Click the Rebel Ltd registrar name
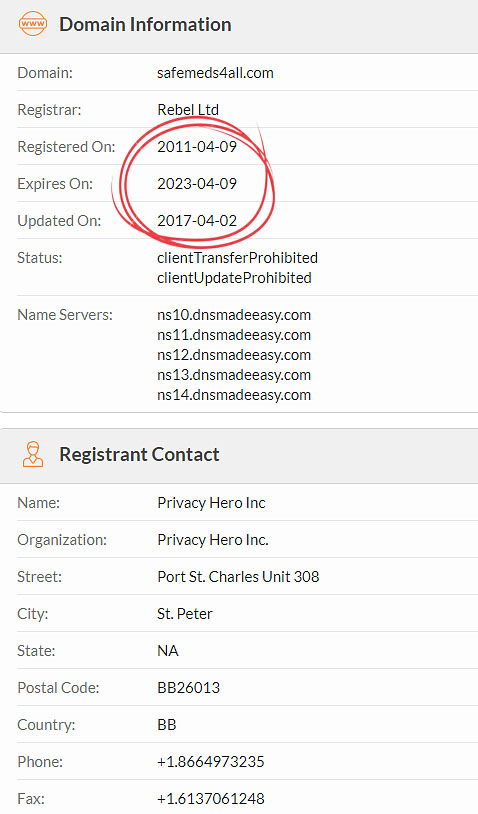 click(x=188, y=110)
